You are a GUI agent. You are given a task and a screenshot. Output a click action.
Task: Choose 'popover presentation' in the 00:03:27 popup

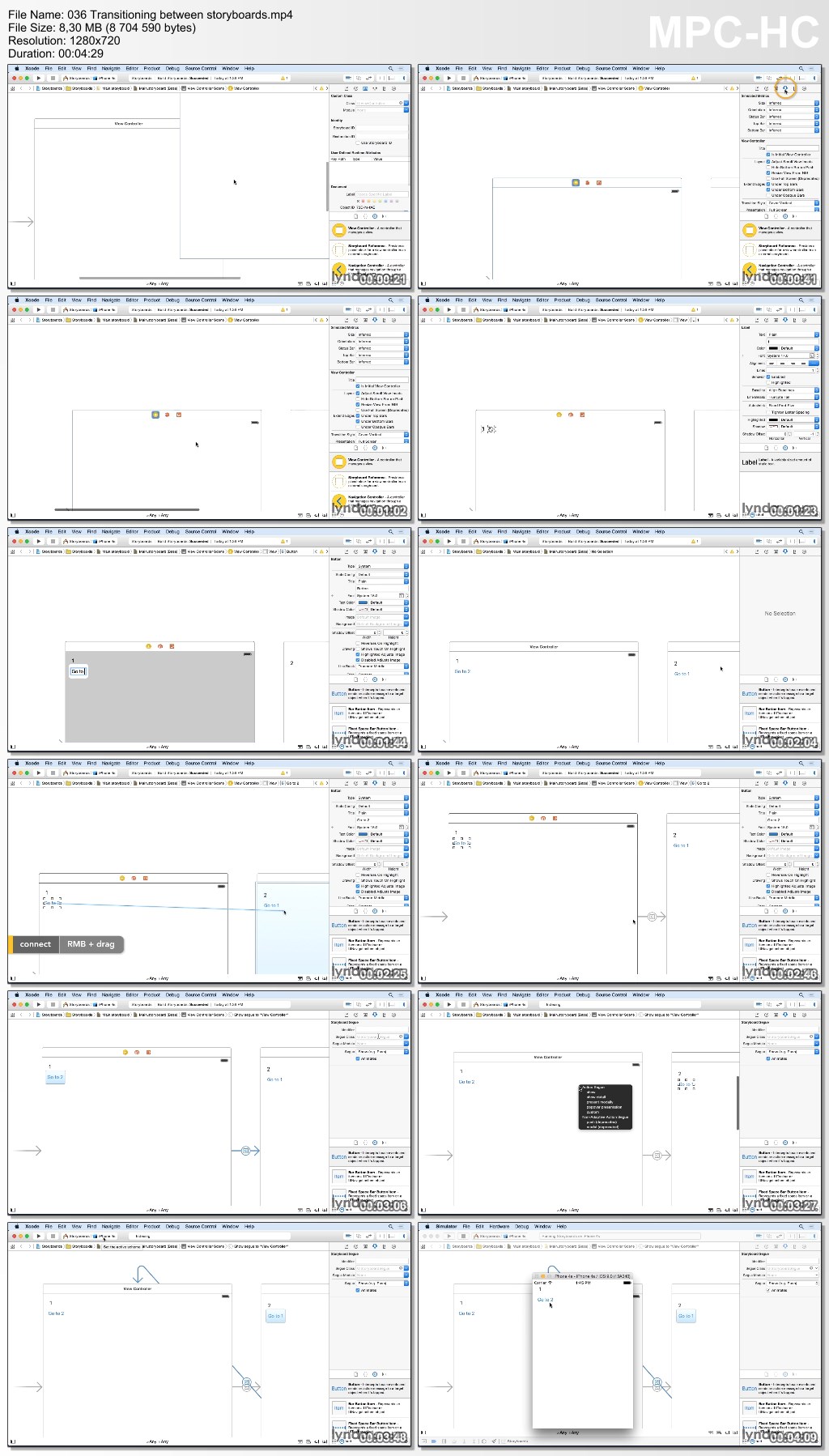point(603,1106)
